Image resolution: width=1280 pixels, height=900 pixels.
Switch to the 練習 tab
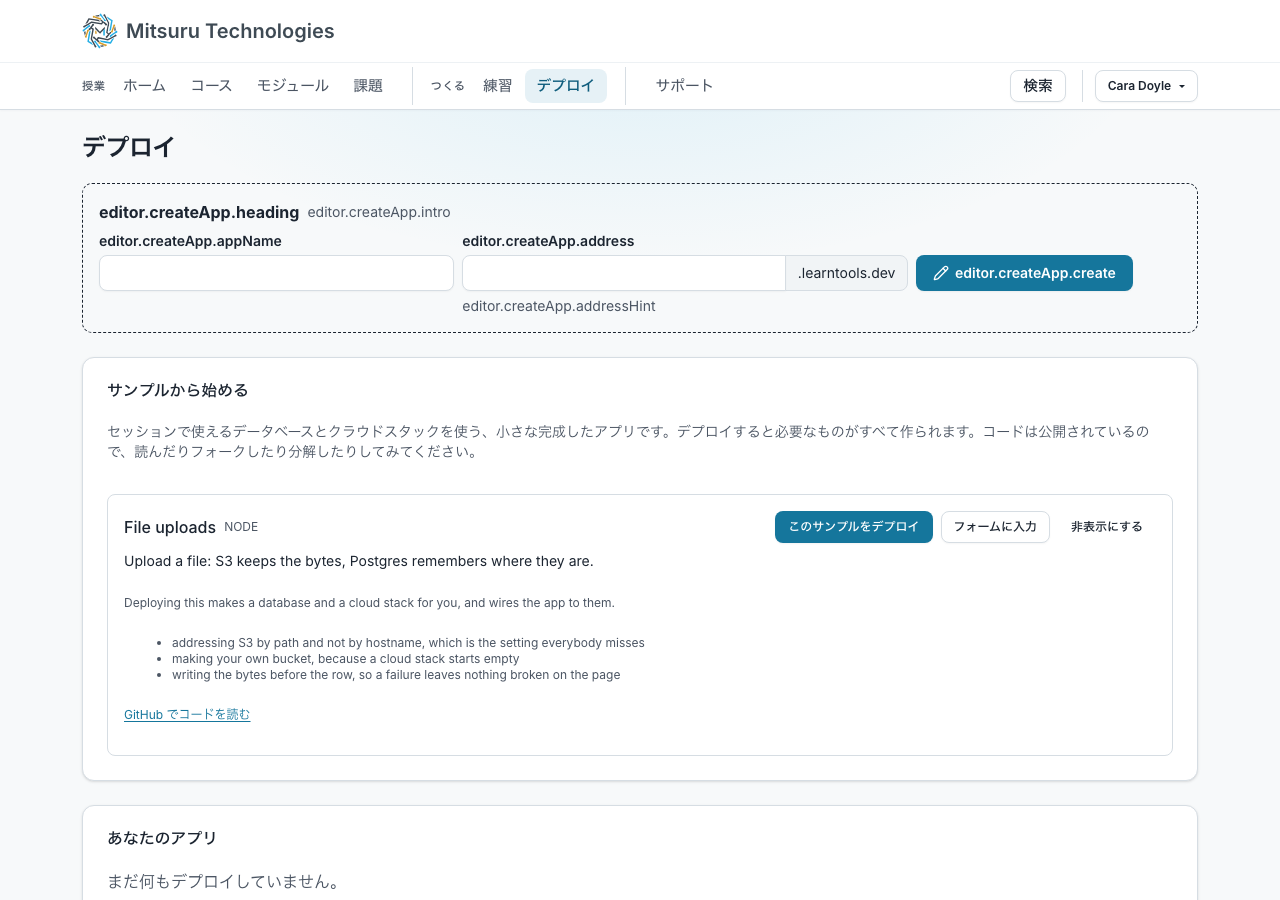click(497, 86)
